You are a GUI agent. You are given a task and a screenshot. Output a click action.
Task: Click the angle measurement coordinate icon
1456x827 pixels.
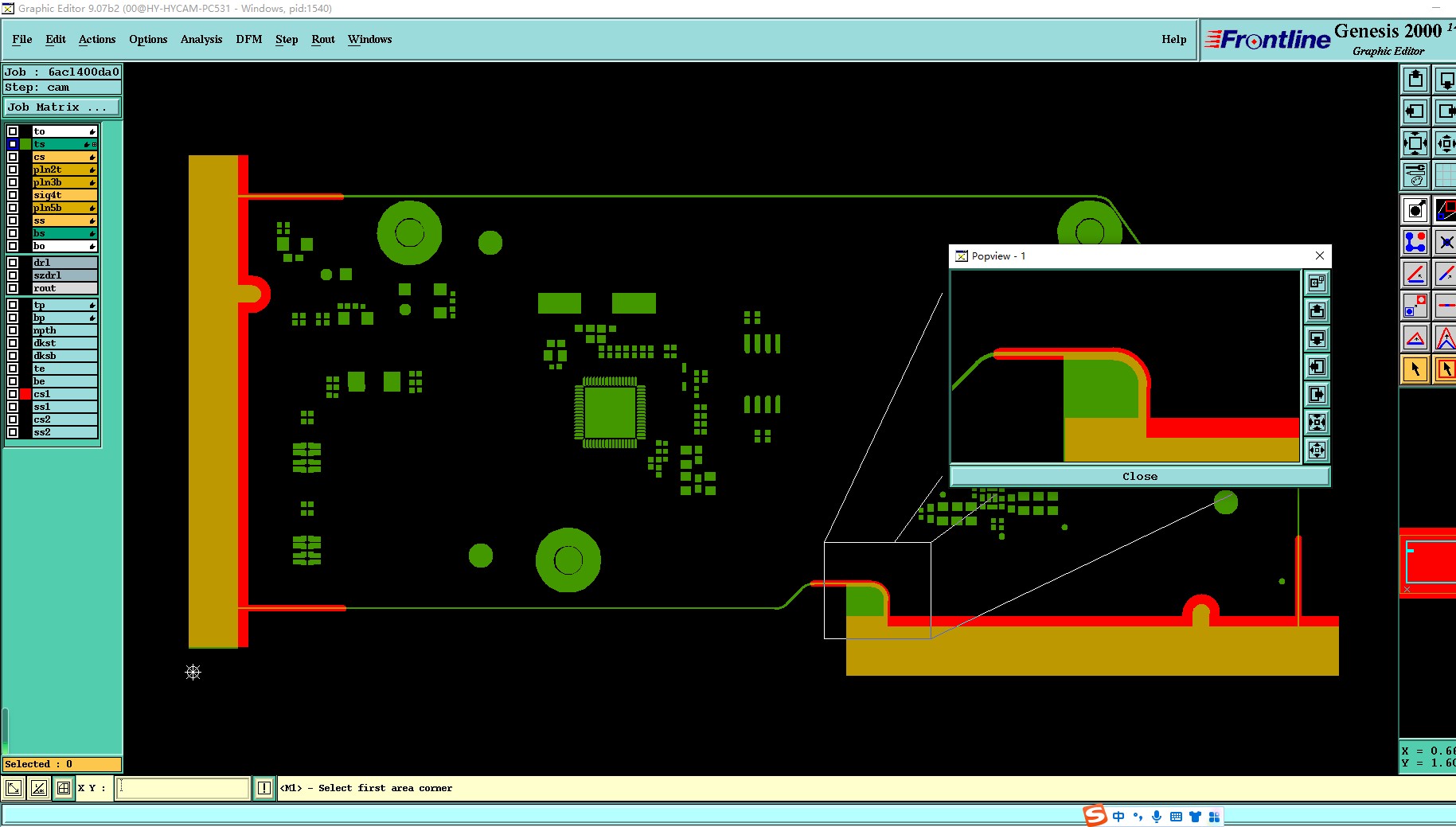click(38, 788)
